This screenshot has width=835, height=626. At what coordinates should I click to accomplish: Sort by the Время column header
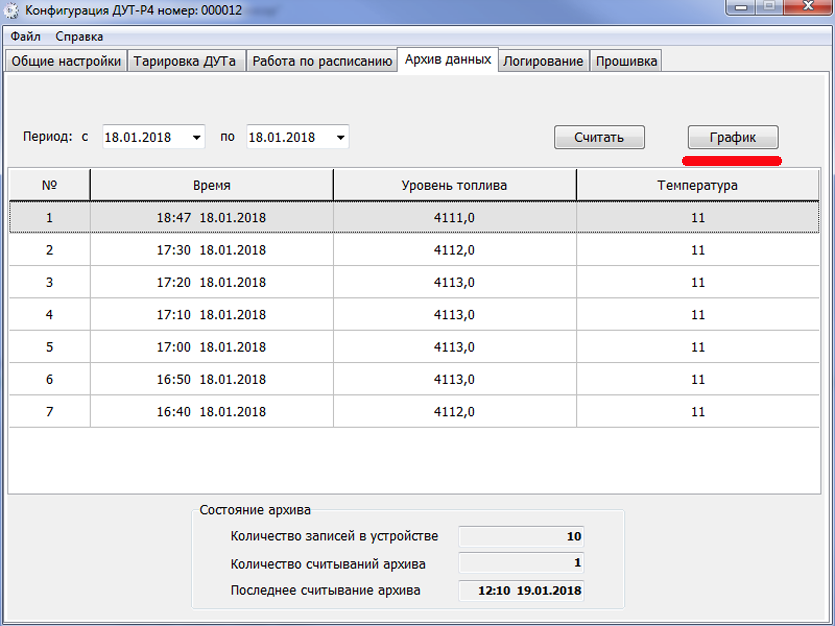[212, 185]
